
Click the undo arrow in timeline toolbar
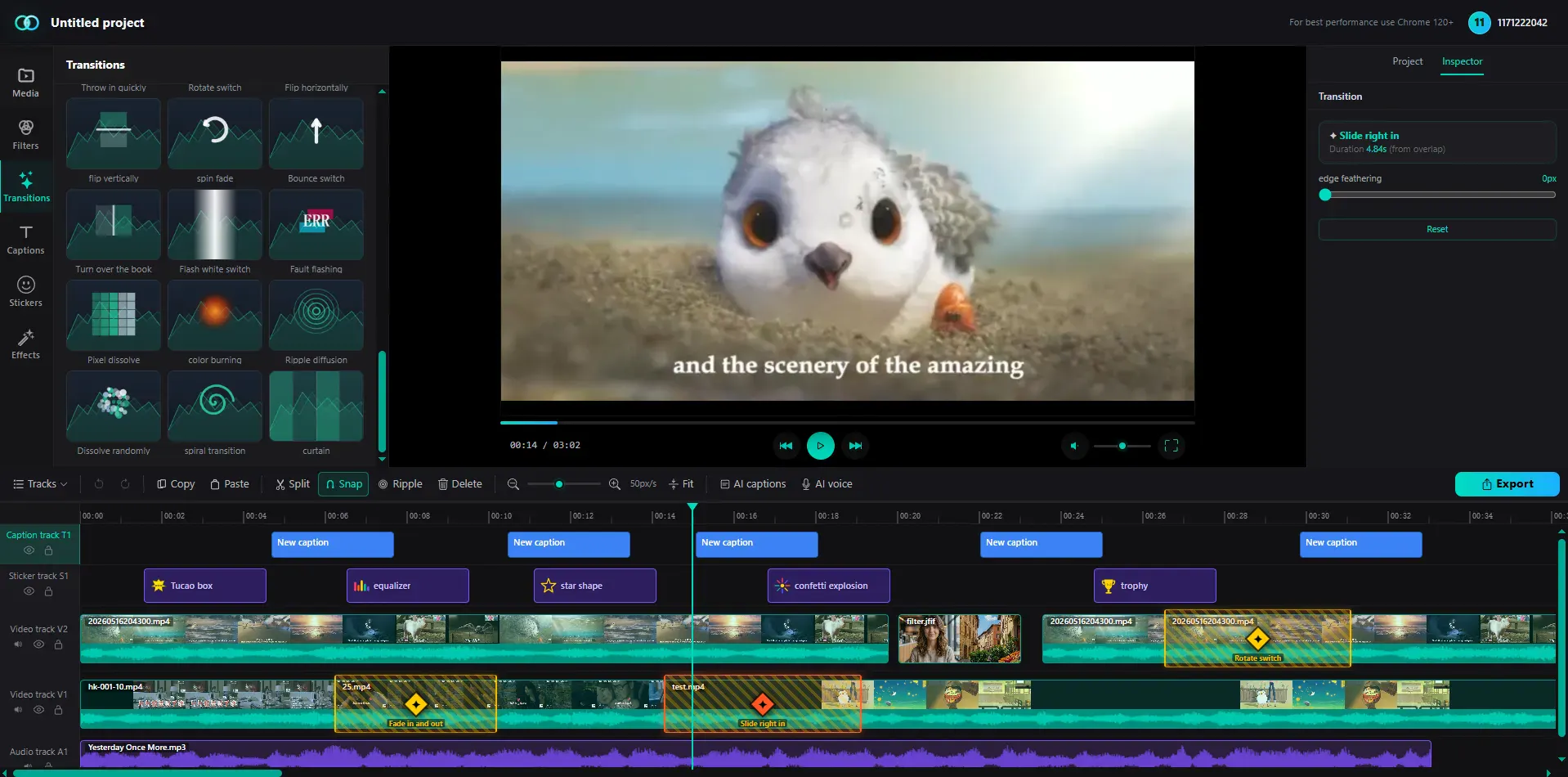(x=99, y=484)
